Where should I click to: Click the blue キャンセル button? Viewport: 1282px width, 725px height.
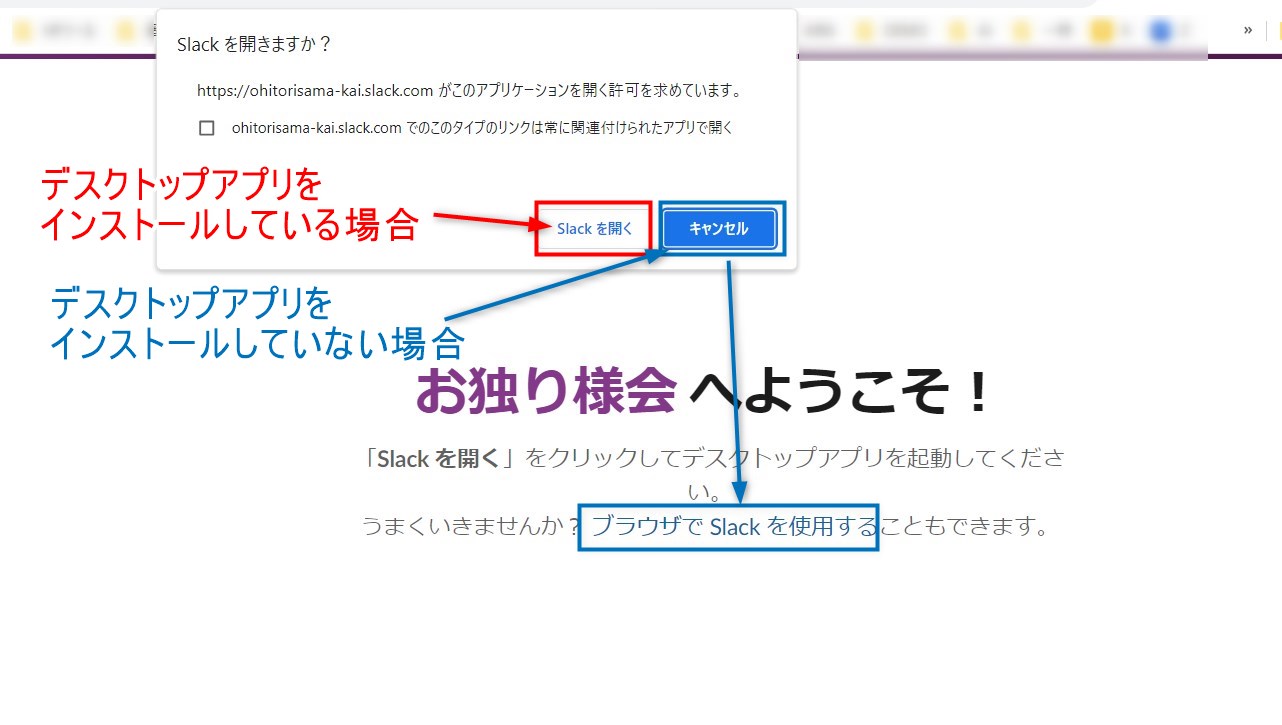(719, 229)
